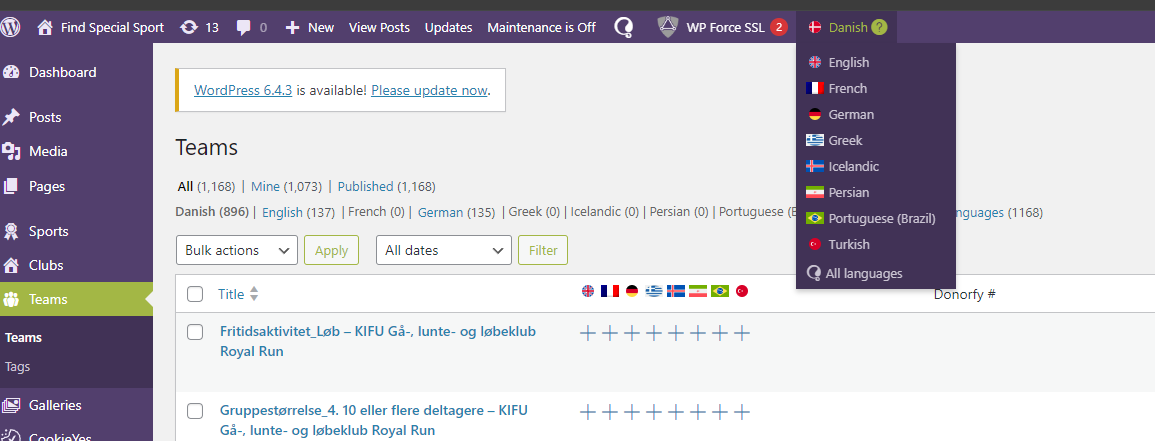Image resolution: width=1155 pixels, height=441 pixels.
Task: Check the Fritidsaktivitet_Løb team row checkbox
Action: pos(195,332)
